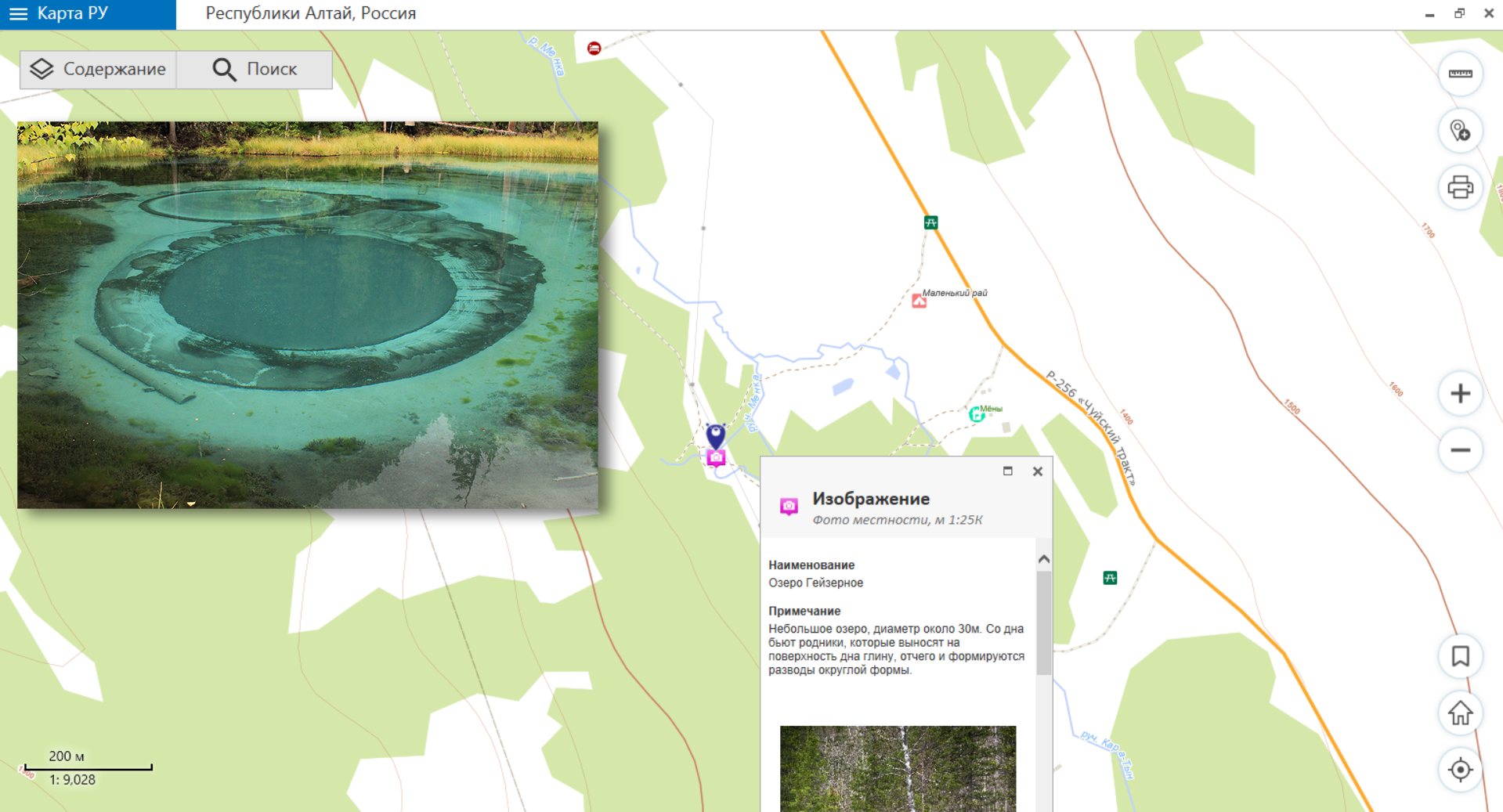The image size is (1503, 812).
Task: Click the red no-entry sign marker
Action: click(x=594, y=49)
